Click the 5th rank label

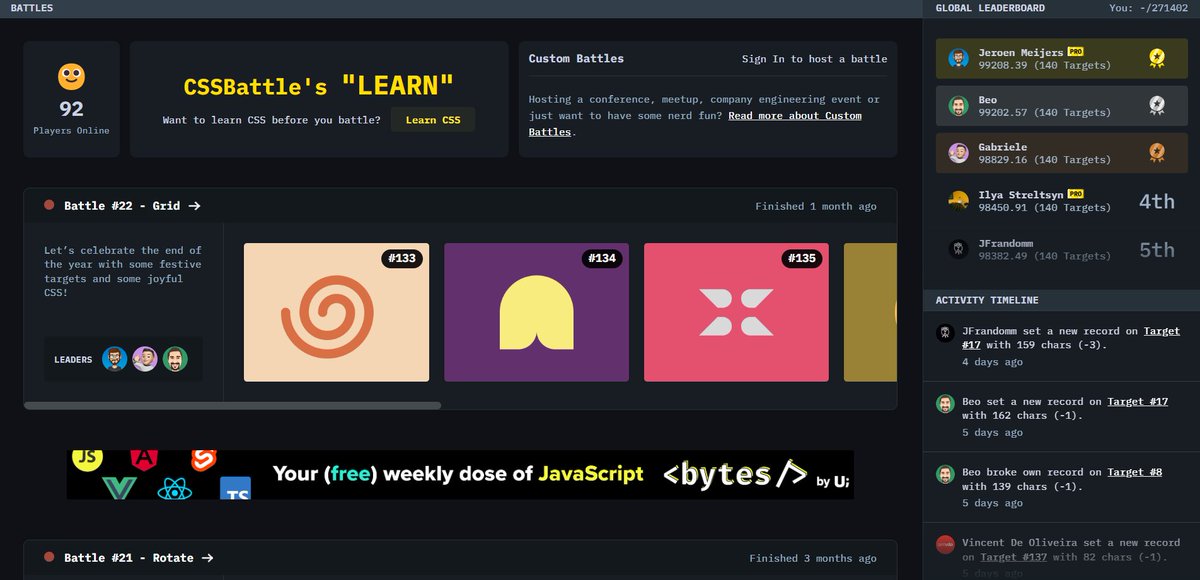tap(1157, 249)
